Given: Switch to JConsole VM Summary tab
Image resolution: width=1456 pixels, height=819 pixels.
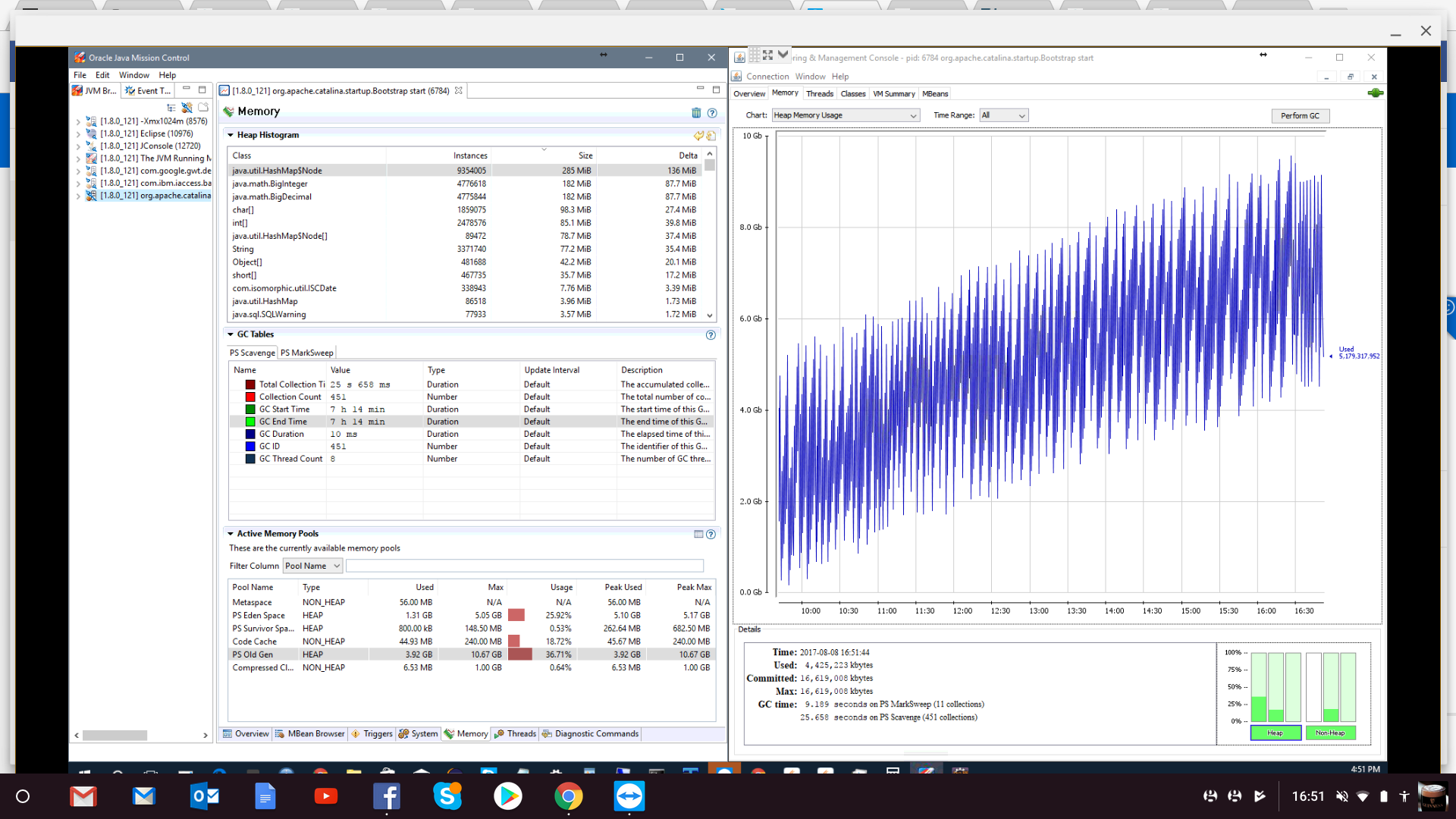Looking at the screenshot, I should click(893, 94).
